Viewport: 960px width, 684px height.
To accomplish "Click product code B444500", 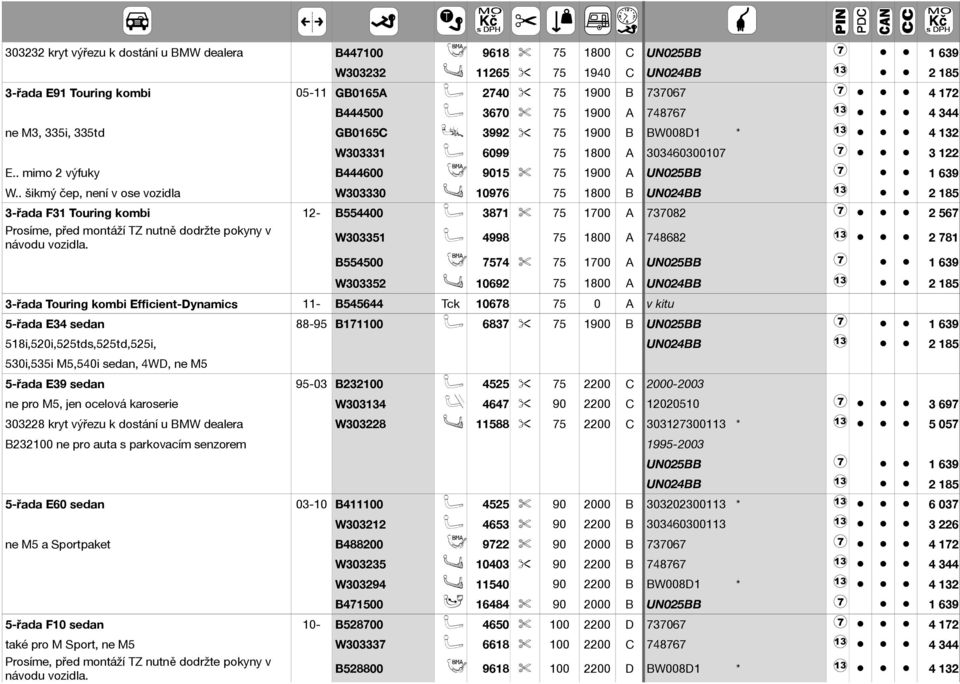I will pyautogui.click(x=359, y=113).
